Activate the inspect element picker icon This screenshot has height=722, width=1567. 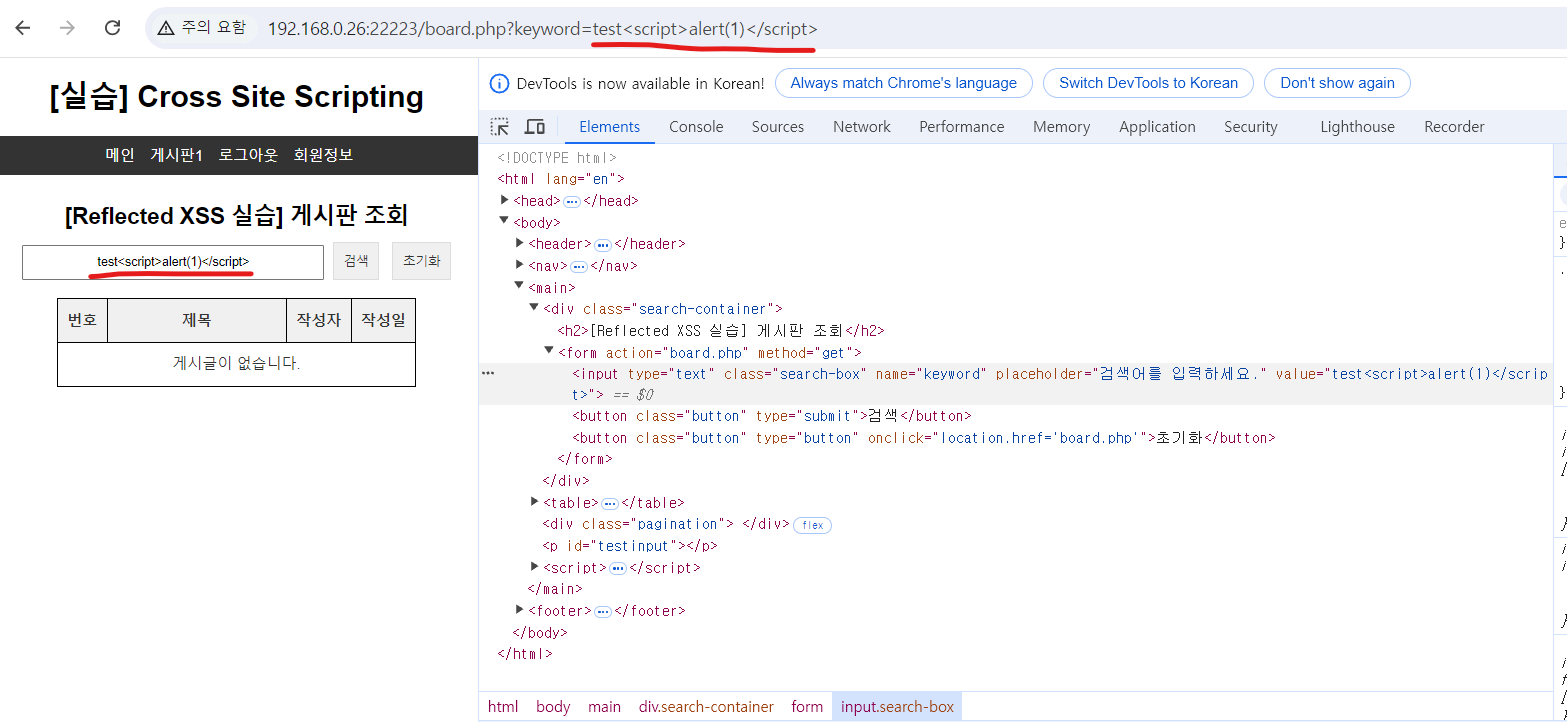pyautogui.click(x=499, y=127)
